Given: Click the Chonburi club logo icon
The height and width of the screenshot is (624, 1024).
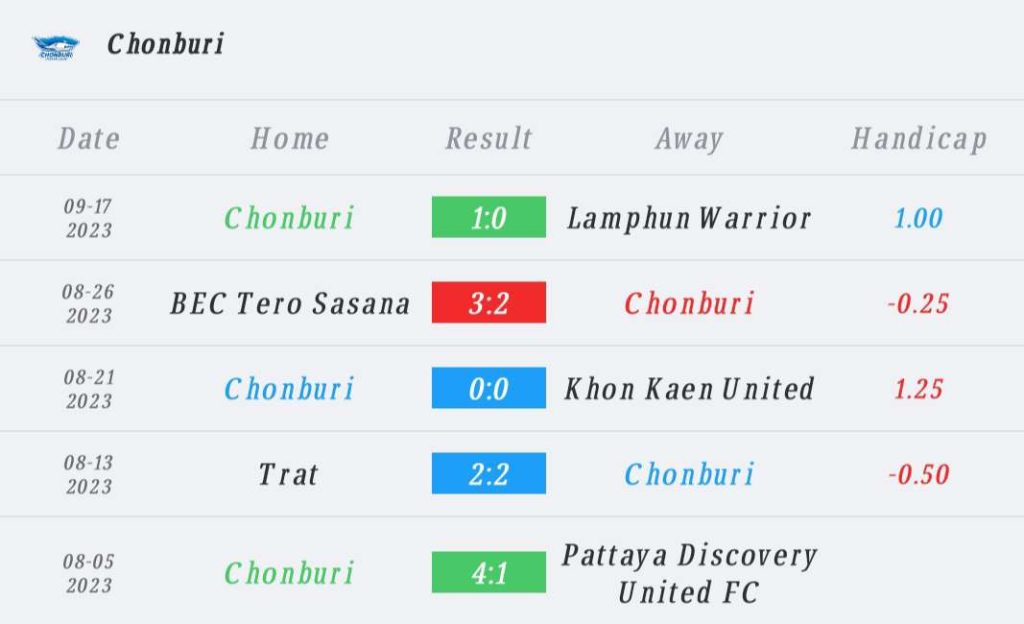Looking at the screenshot, I should [x=56, y=47].
